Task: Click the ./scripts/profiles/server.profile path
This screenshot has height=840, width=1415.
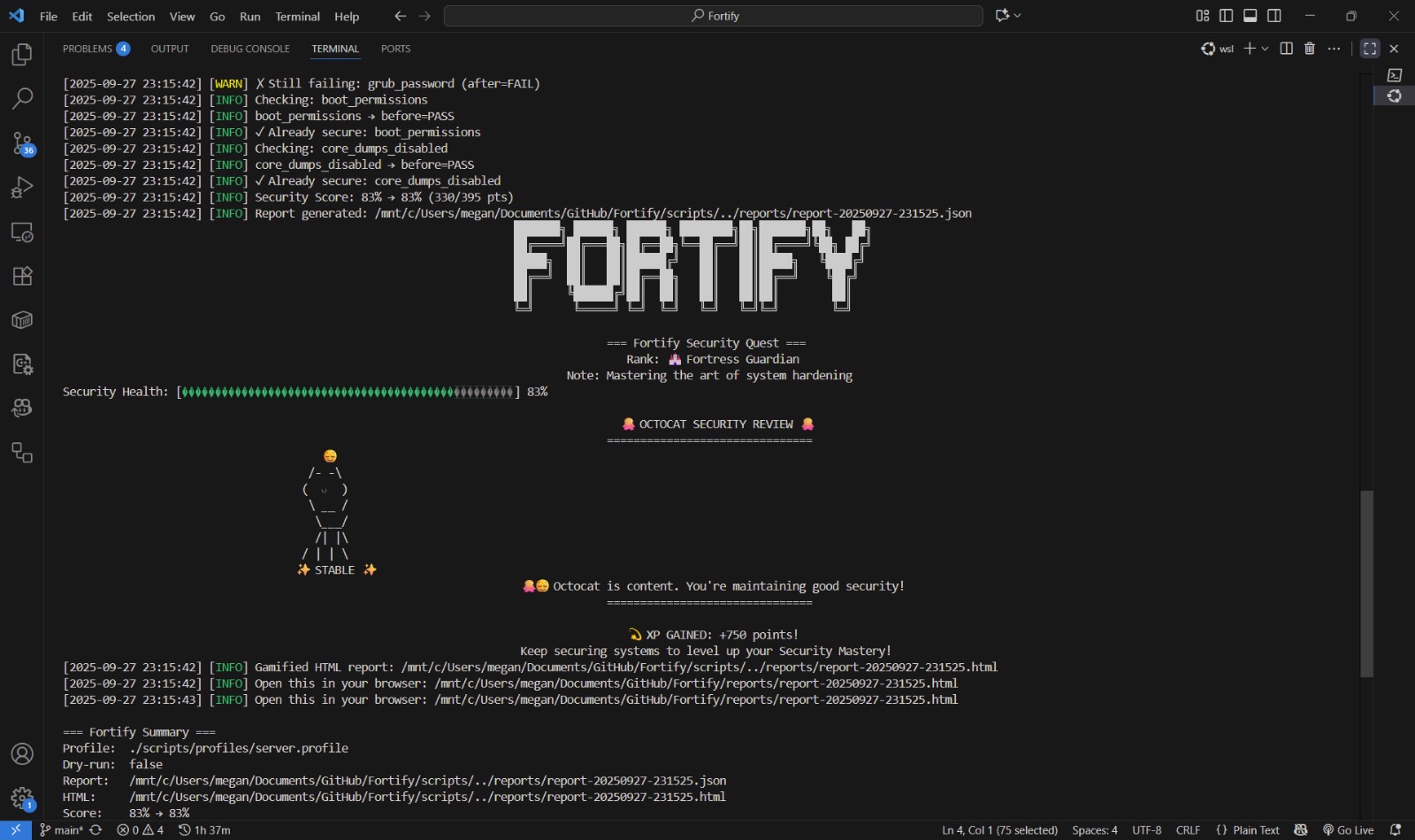Action: pos(239,748)
